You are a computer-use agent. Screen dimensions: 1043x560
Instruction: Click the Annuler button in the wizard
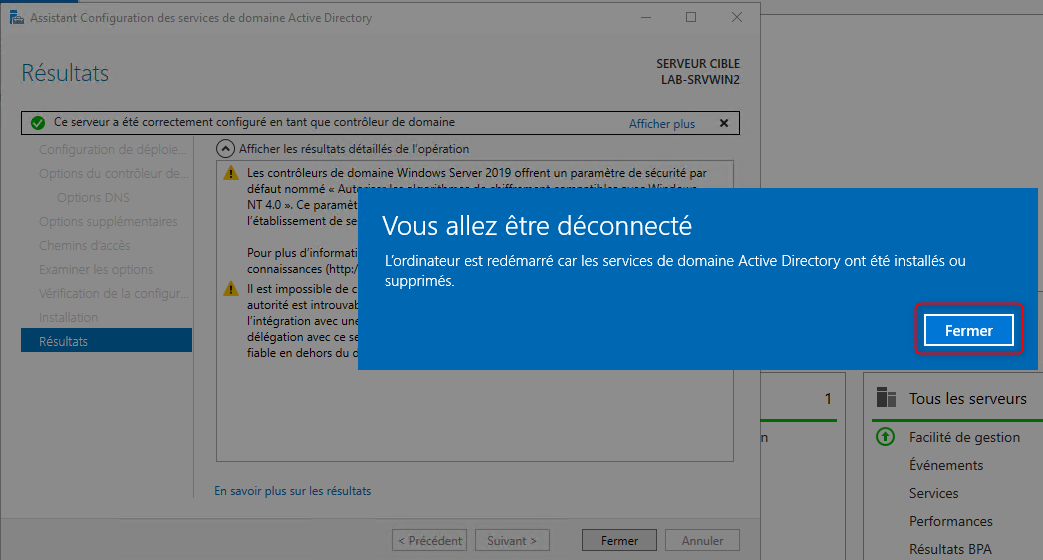pos(702,541)
